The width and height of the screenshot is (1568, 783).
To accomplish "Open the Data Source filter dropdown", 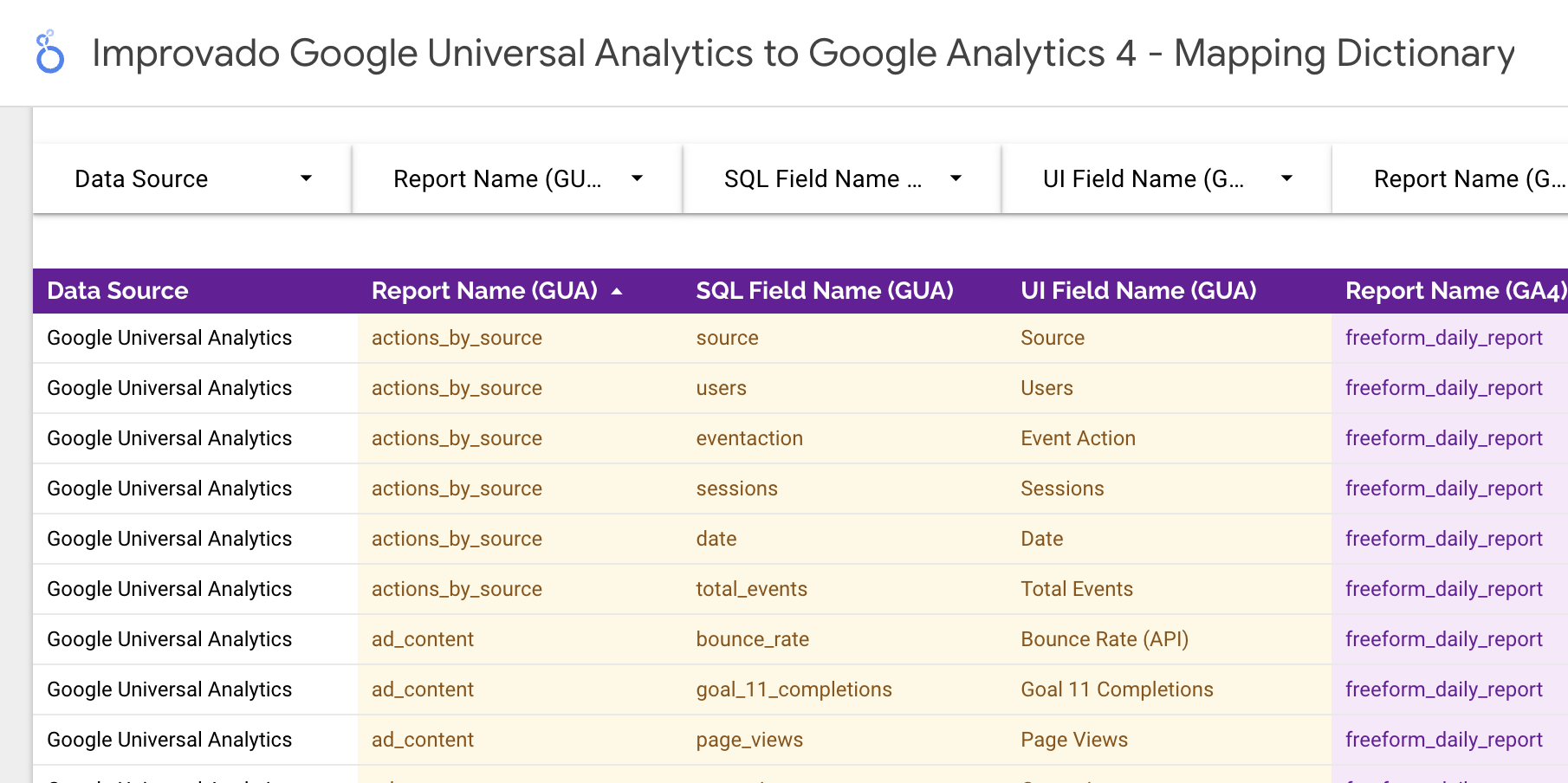I will [192, 178].
